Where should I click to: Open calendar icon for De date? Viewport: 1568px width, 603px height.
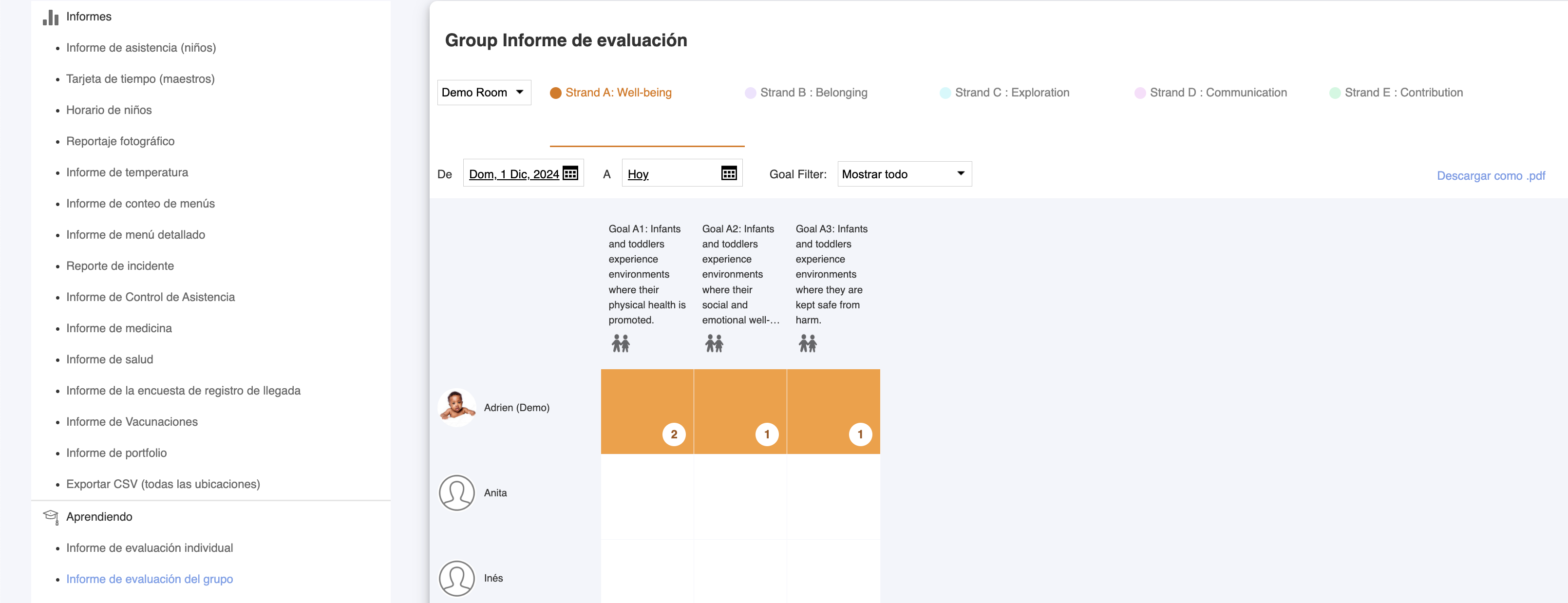[570, 173]
